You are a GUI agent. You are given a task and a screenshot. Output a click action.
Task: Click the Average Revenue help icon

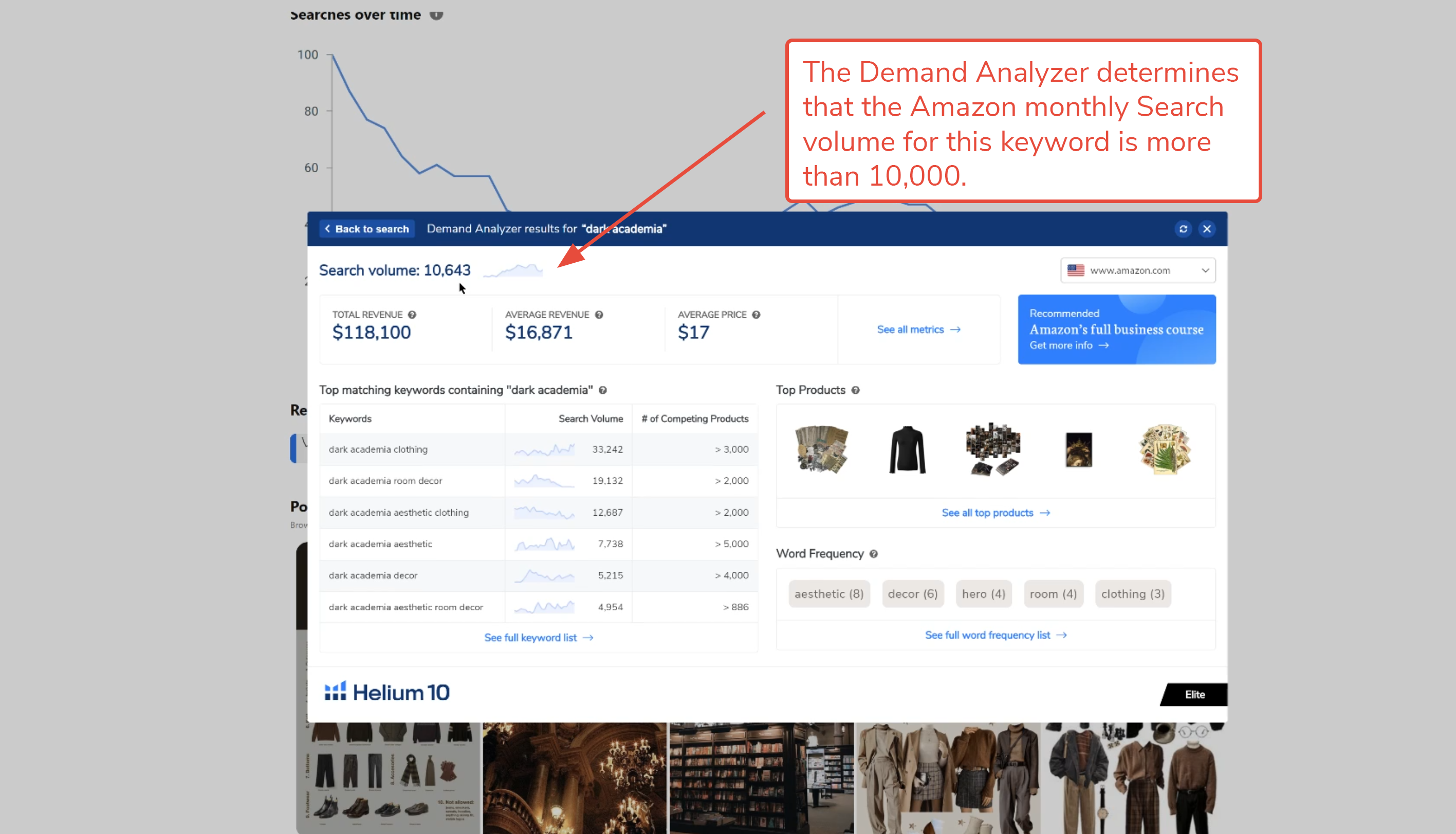pos(599,315)
